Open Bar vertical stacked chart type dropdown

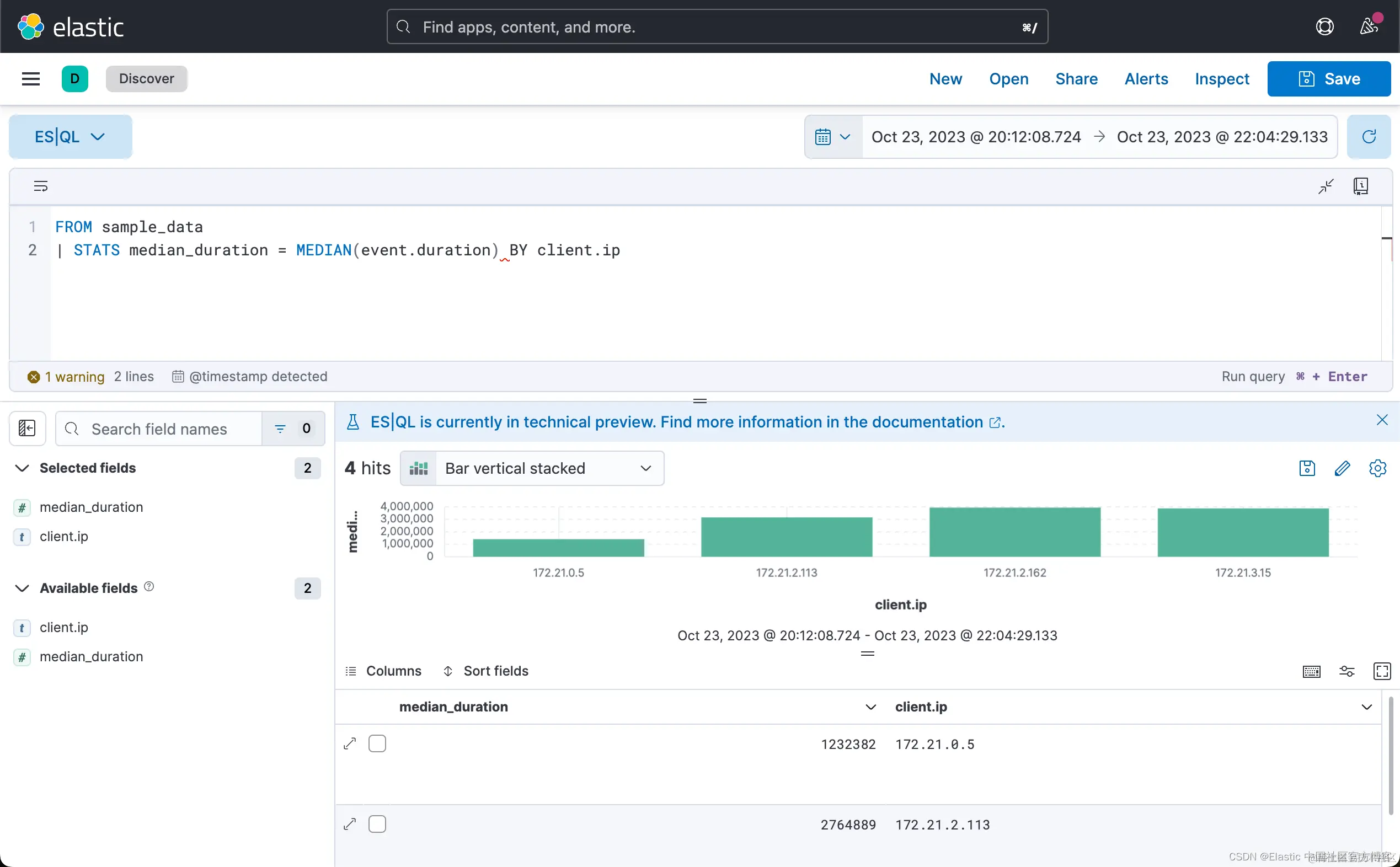[532, 468]
